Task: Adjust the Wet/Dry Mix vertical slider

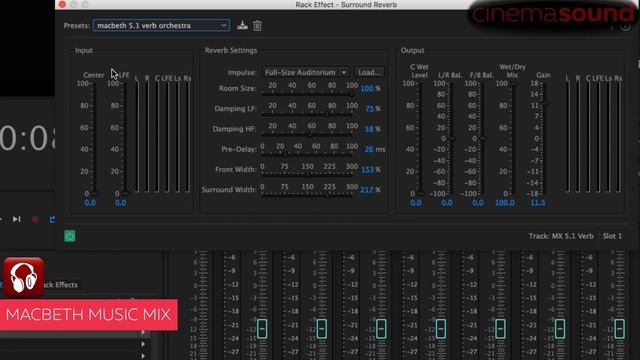Action: pyautogui.click(x=513, y=138)
